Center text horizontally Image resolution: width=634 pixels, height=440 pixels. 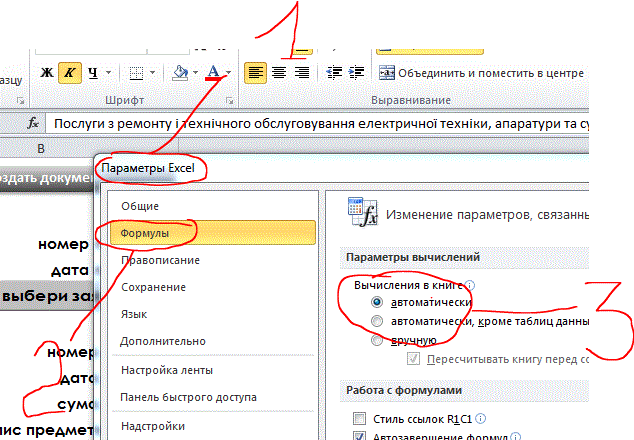tap(279, 73)
